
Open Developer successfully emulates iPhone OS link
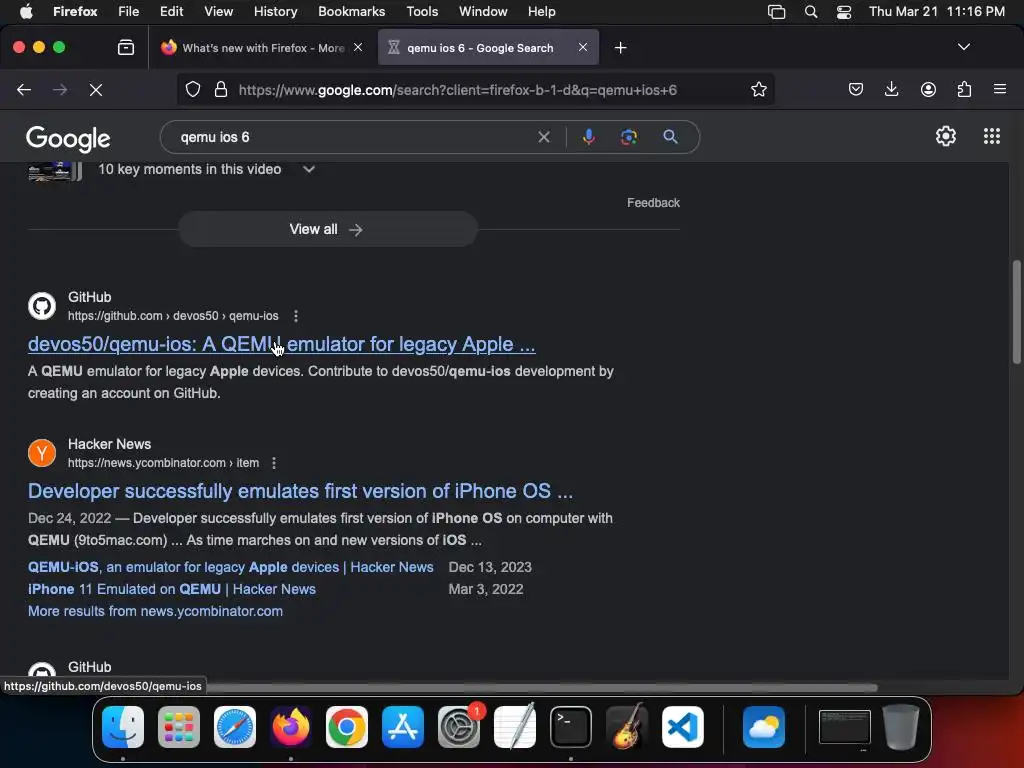(300, 491)
